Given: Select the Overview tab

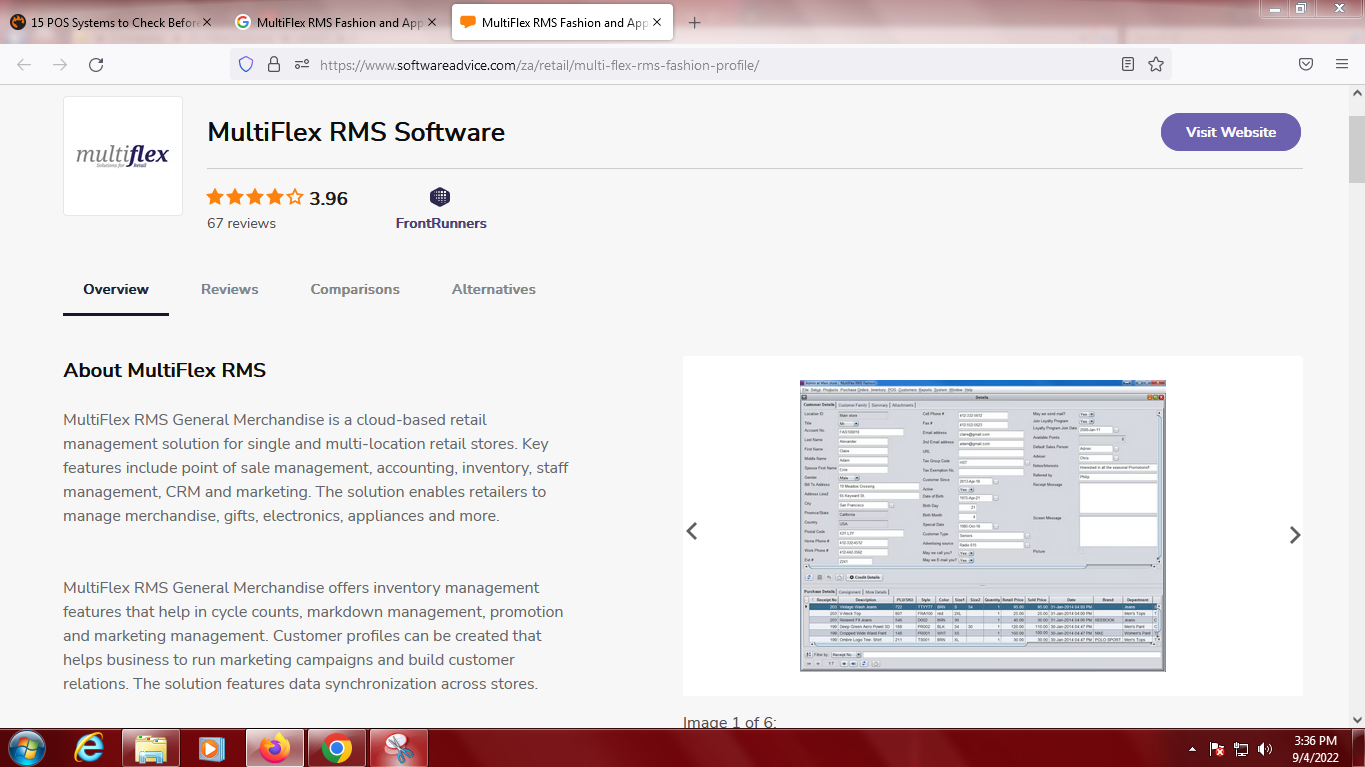Looking at the screenshot, I should [x=116, y=289].
